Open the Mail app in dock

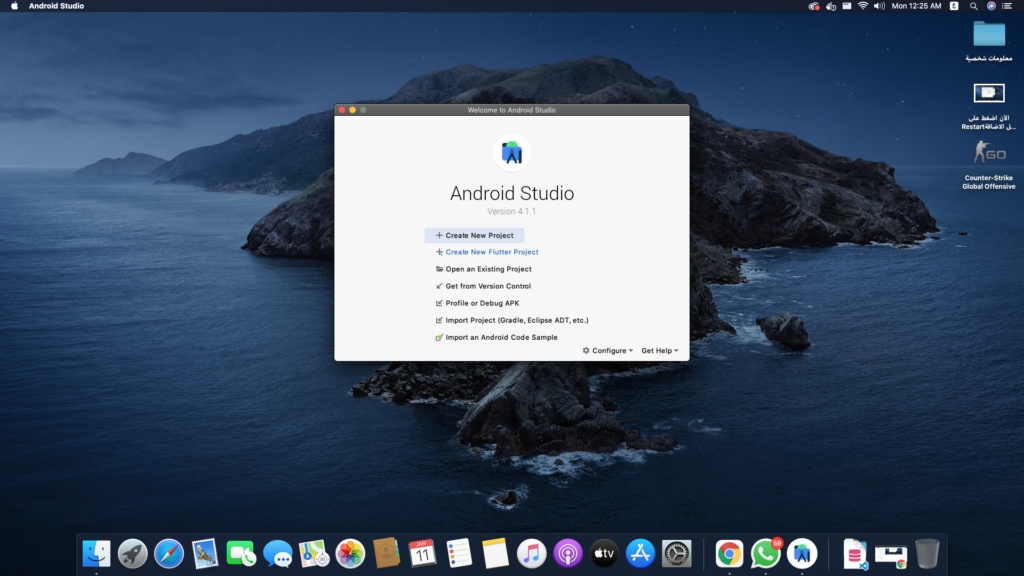click(x=205, y=554)
